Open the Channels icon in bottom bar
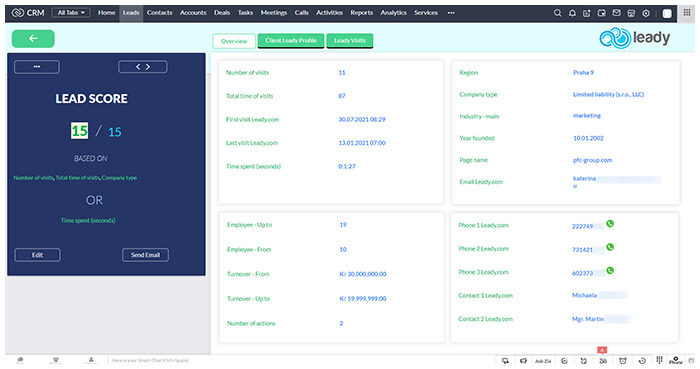Image resolution: width=700 pixels, height=369 pixels. point(56,360)
